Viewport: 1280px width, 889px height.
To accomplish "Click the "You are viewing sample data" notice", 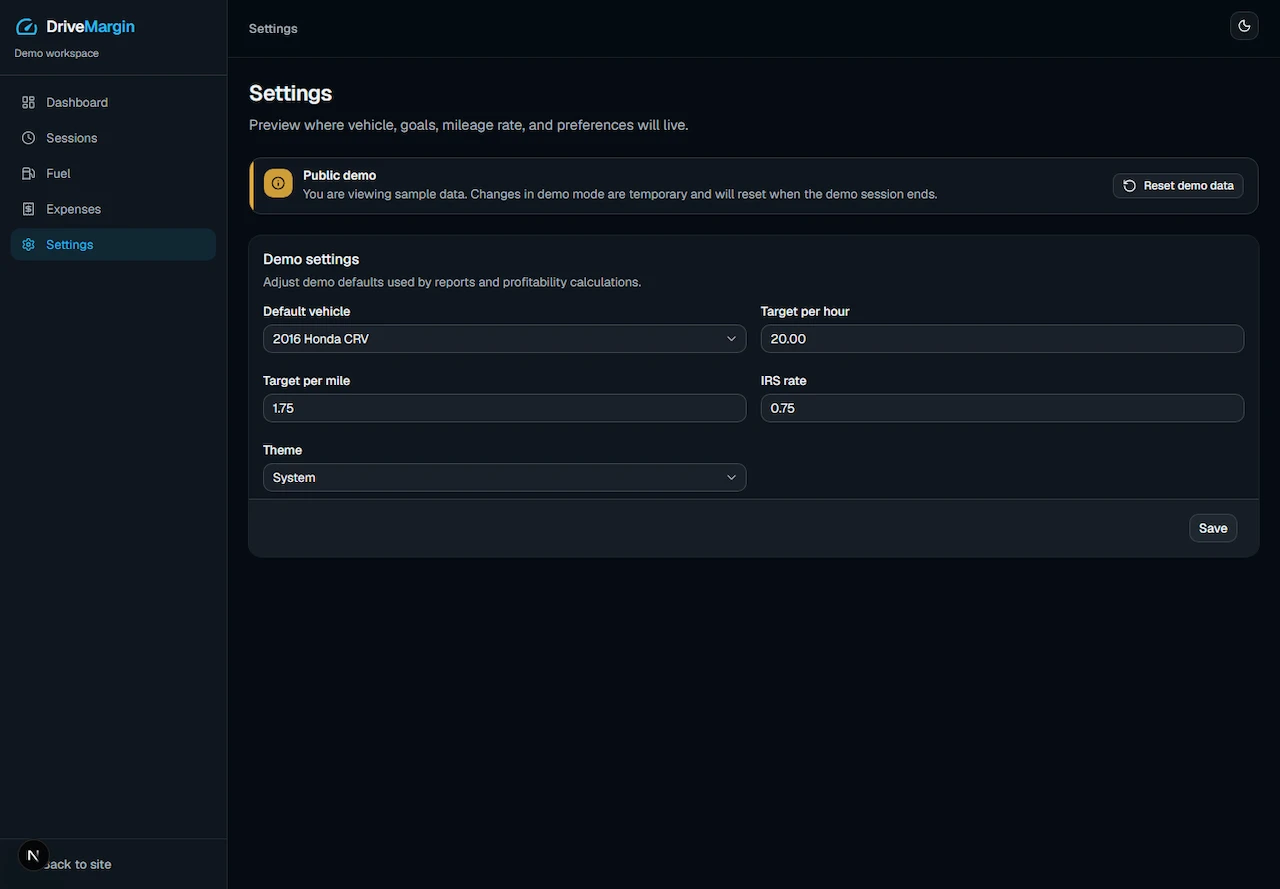I will (620, 194).
